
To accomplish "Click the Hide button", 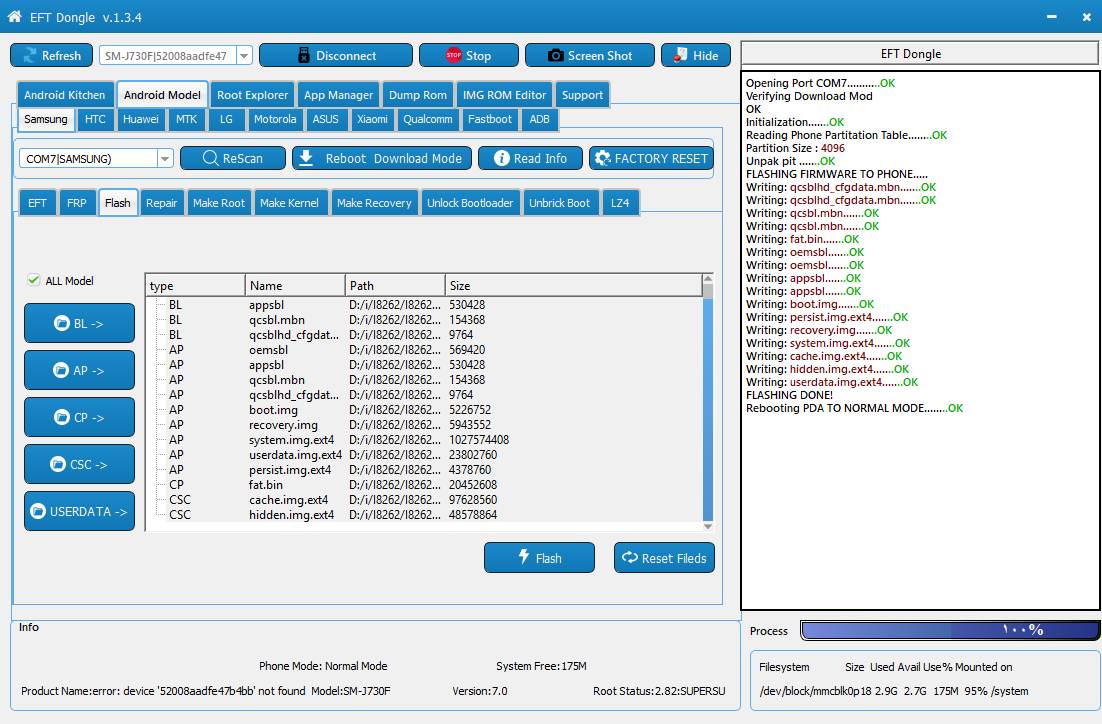I will coord(696,56).
